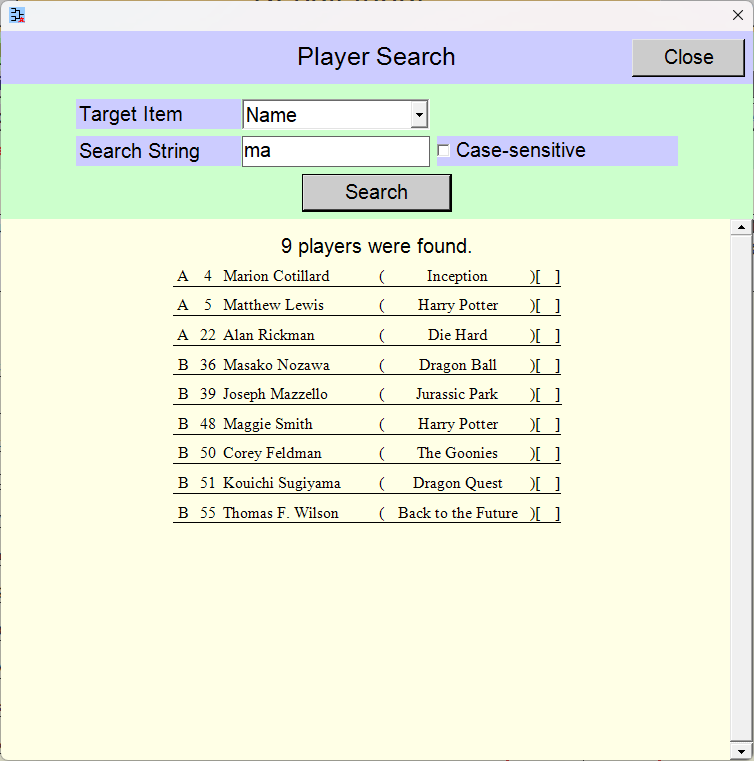Open the Target Item dropdown

click(x=335, y=115)
